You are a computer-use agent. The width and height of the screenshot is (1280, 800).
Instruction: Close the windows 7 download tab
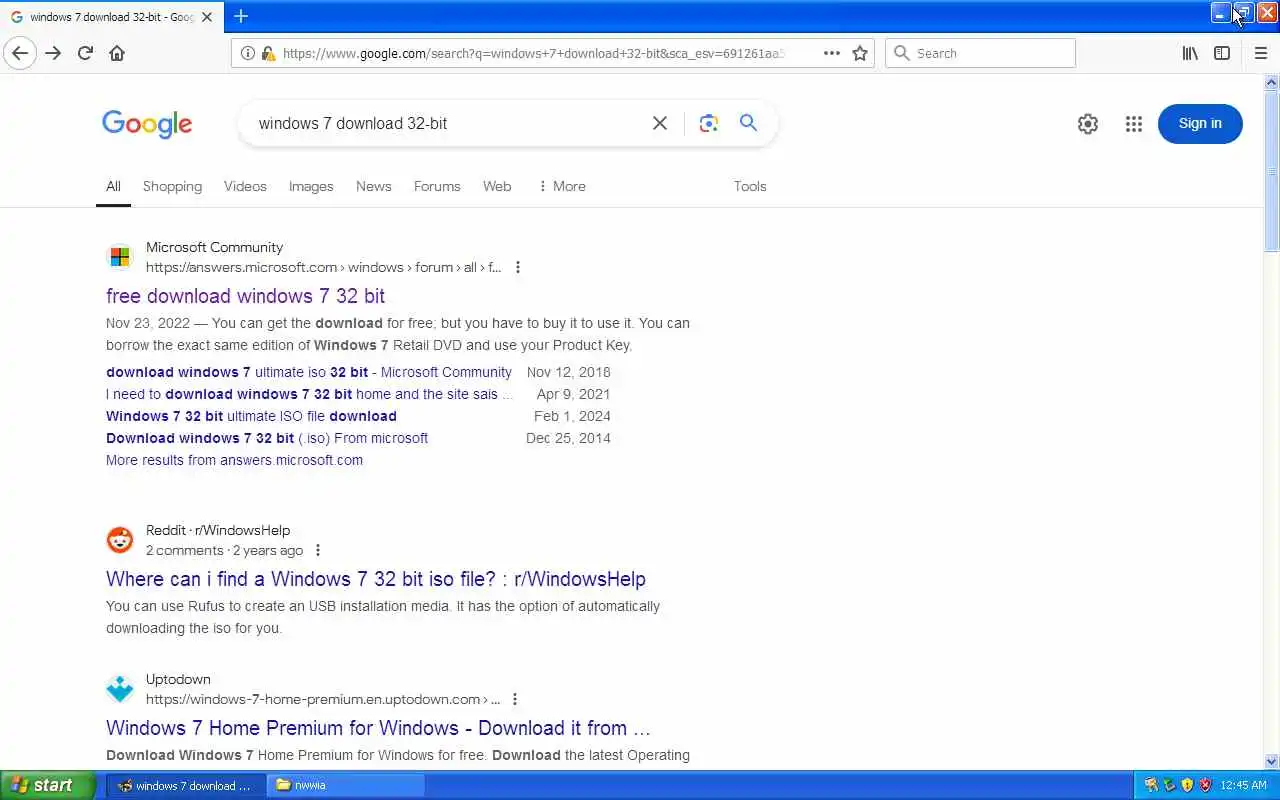(207, 17)
